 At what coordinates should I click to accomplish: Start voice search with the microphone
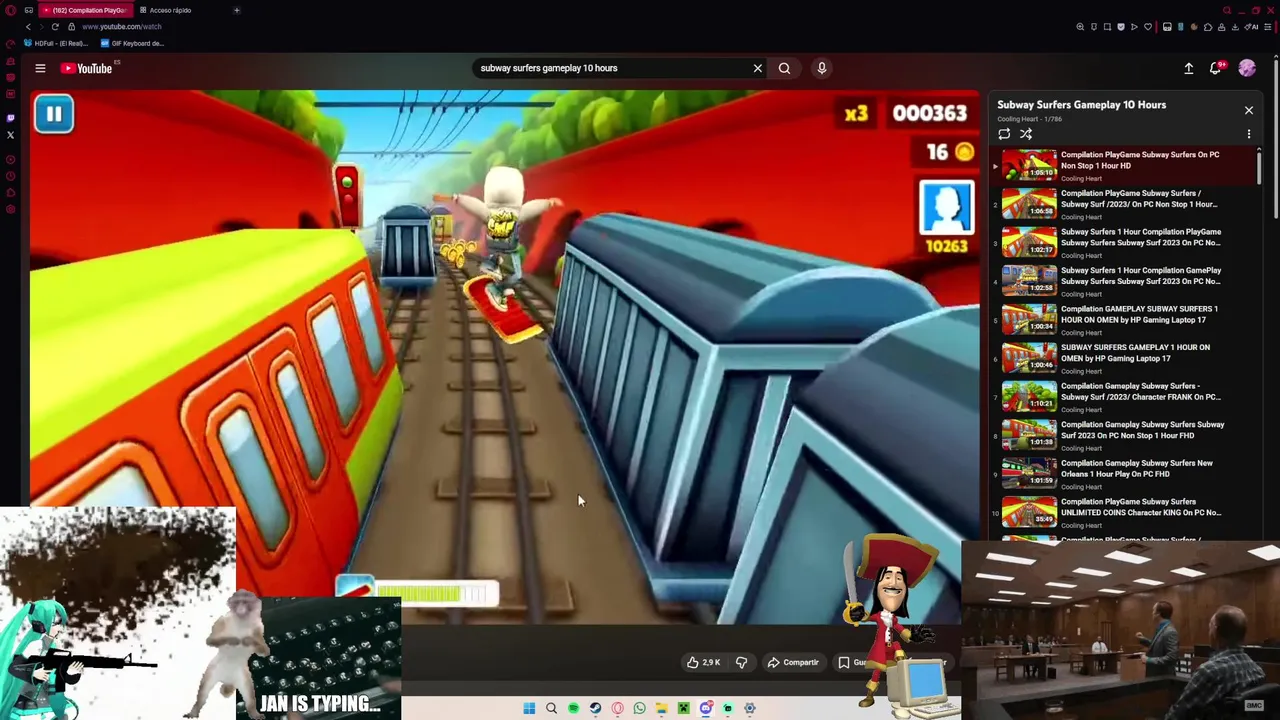(822, 68)
